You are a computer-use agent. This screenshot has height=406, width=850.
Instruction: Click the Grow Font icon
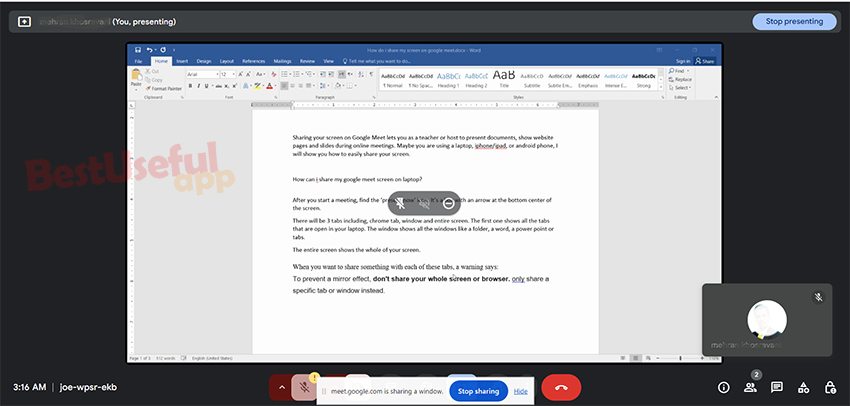pos(240,74)
